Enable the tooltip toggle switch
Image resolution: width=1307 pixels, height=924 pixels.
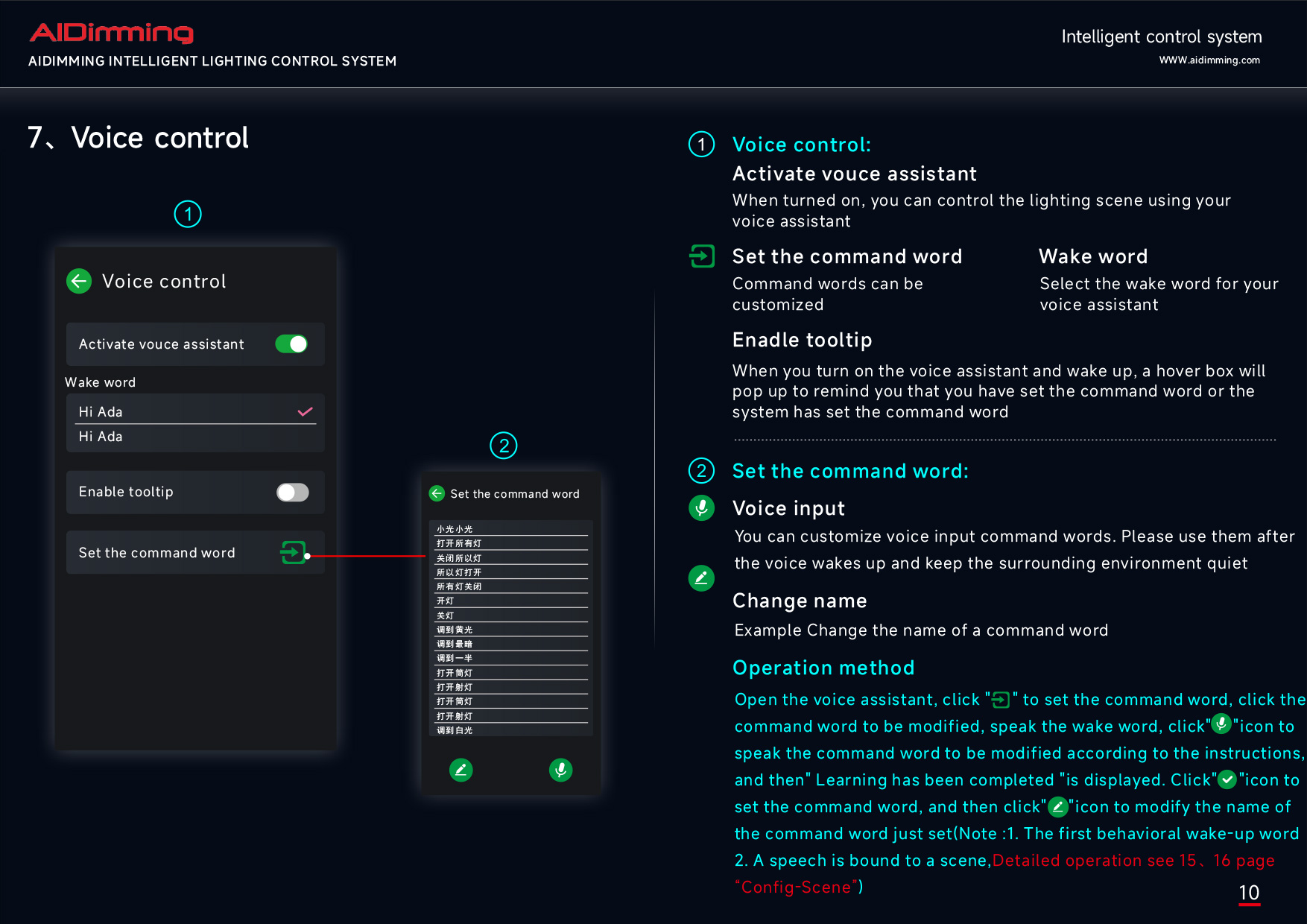(x=292, y=492)
